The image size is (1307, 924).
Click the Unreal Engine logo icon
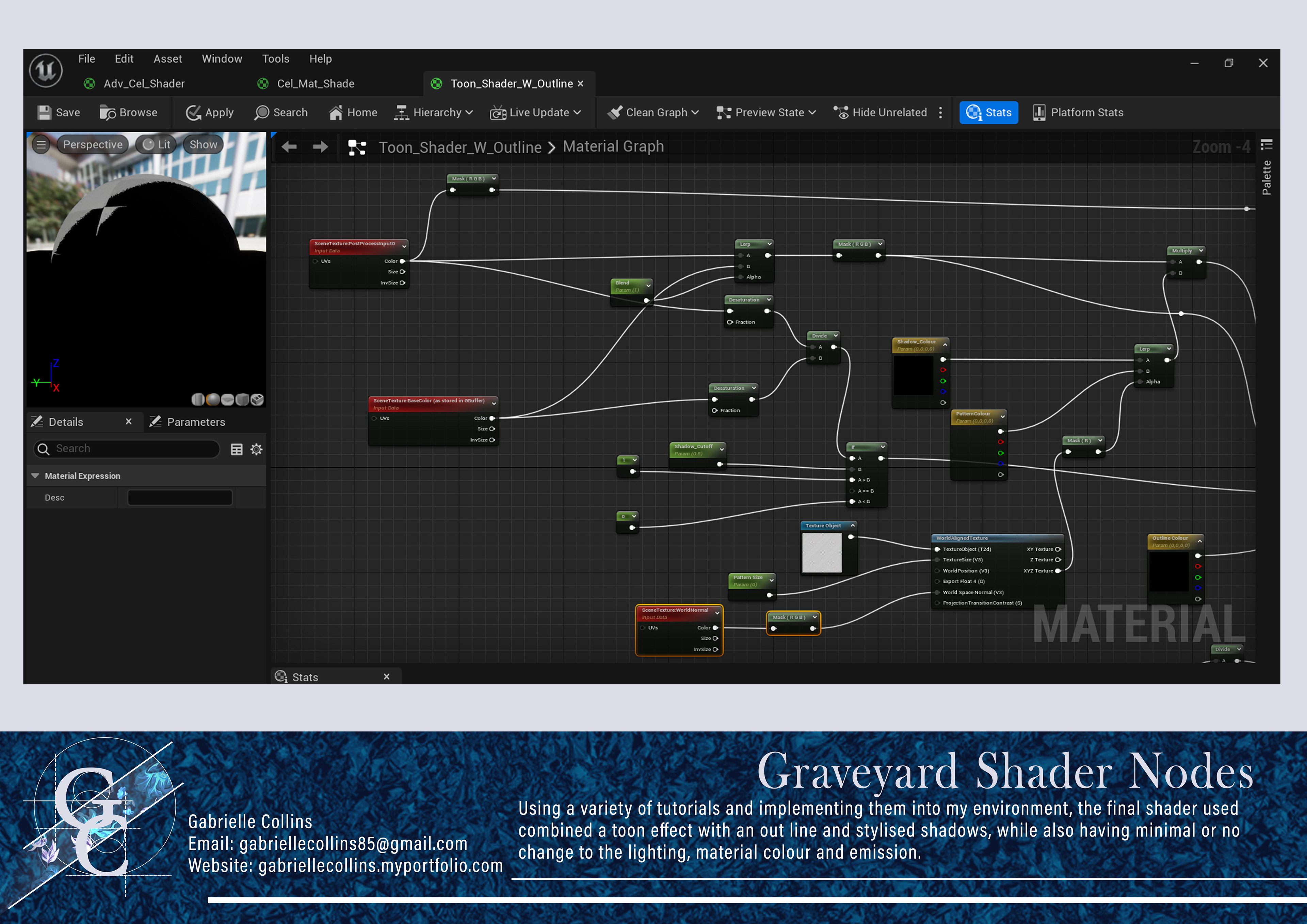pos(46,70)
